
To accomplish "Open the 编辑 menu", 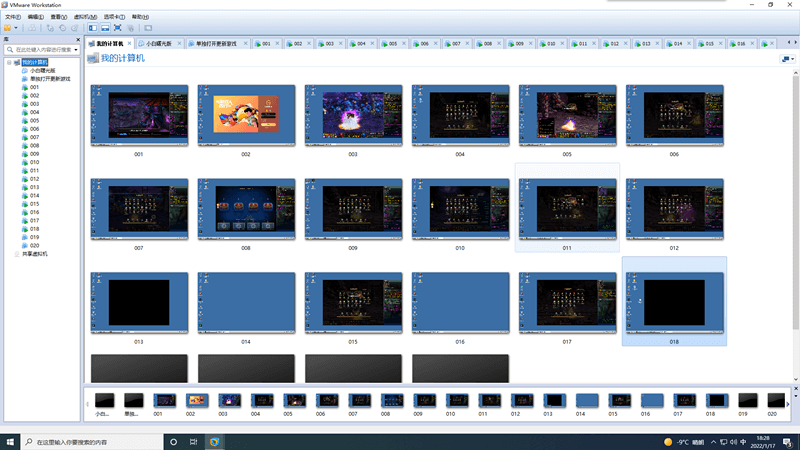I will tap(35, 17).
